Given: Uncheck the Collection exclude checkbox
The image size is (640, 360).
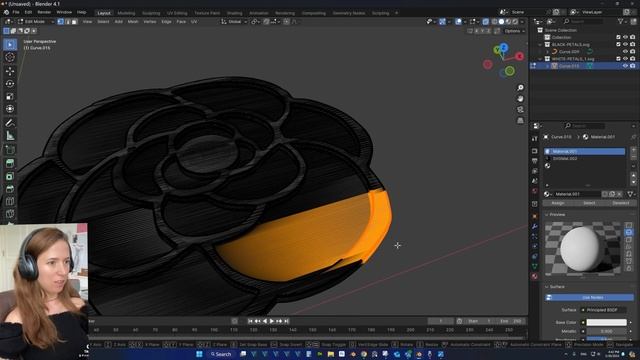Looking at the screenshot, I should (x=618, y=37).
